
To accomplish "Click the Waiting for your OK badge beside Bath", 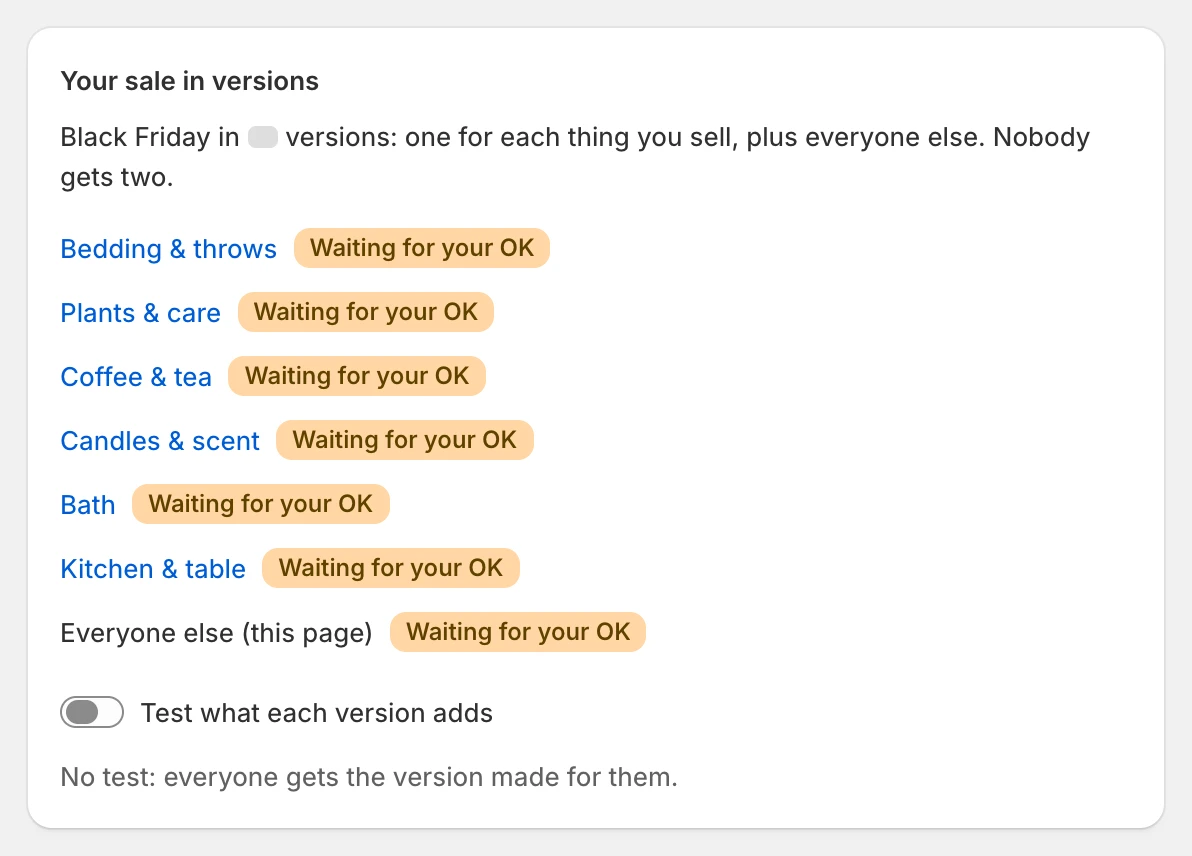I will (x=261, y=503).
